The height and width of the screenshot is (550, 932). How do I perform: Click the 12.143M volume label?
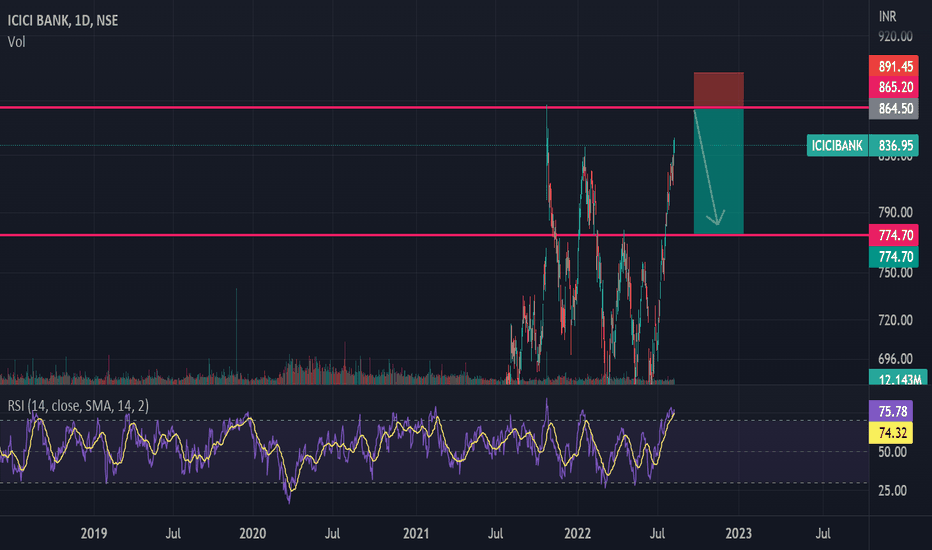click(898, 378)
